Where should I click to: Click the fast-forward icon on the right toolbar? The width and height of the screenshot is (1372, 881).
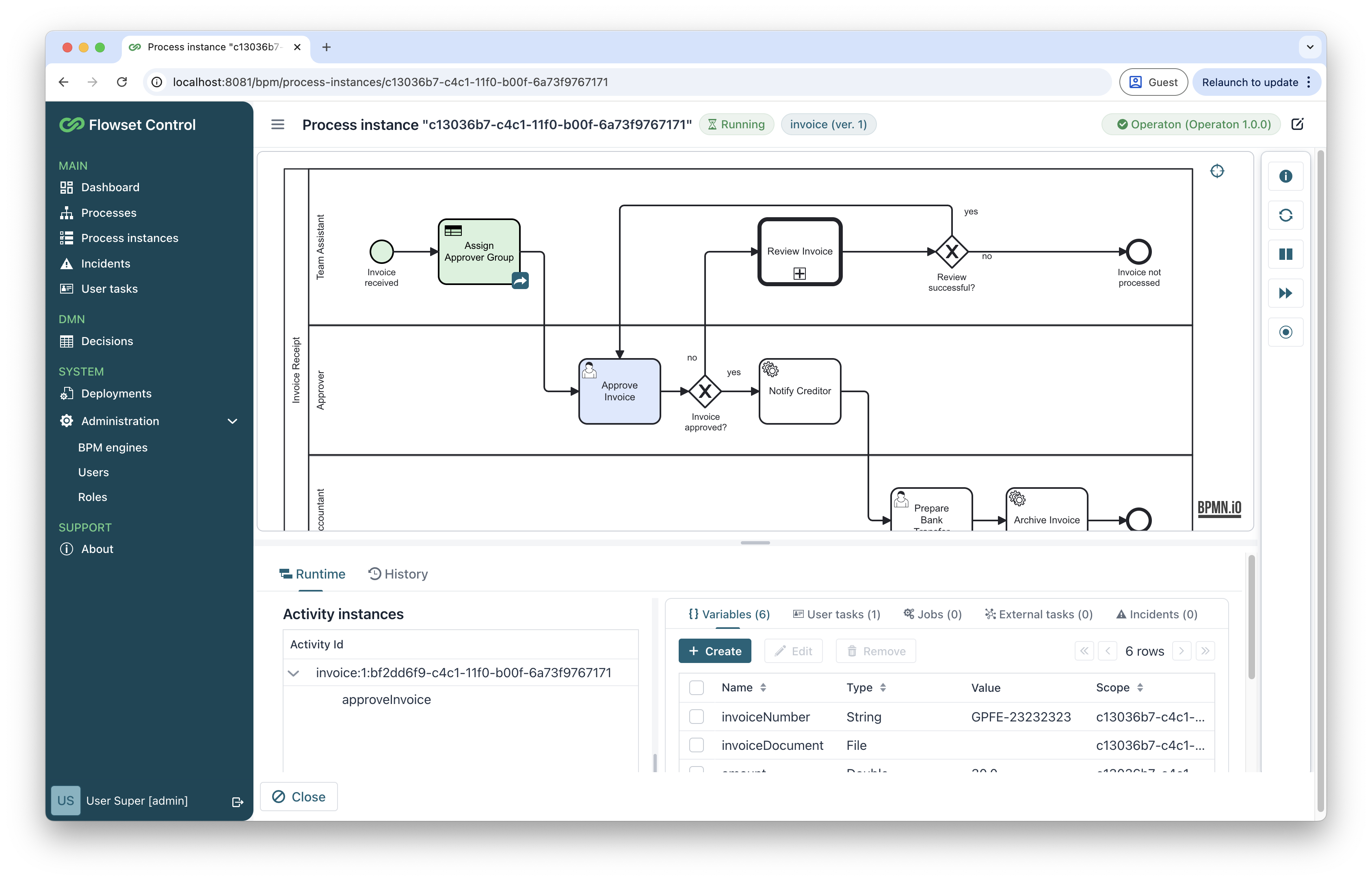point(1286,294)
